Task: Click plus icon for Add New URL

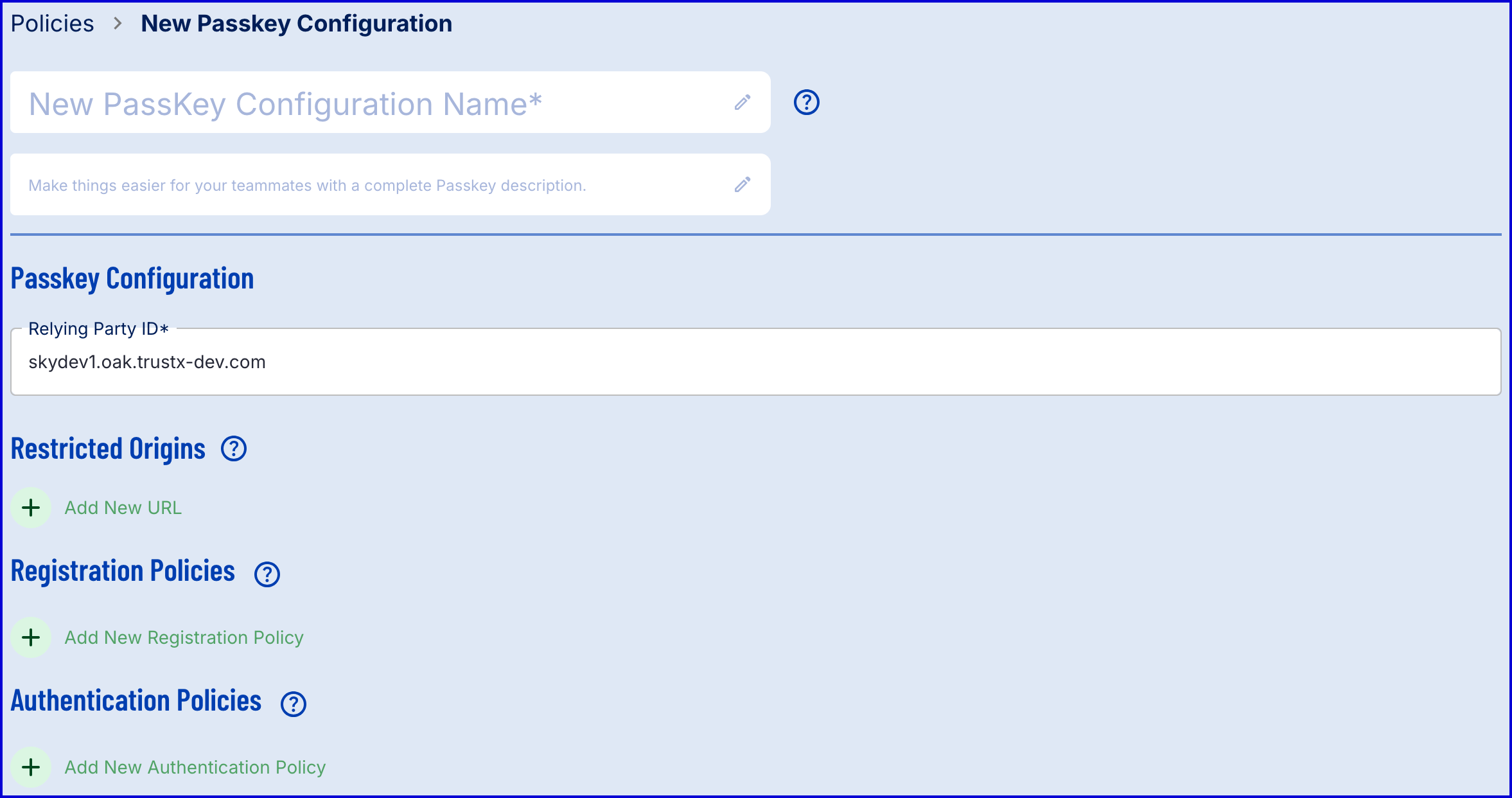Action: 31,508
